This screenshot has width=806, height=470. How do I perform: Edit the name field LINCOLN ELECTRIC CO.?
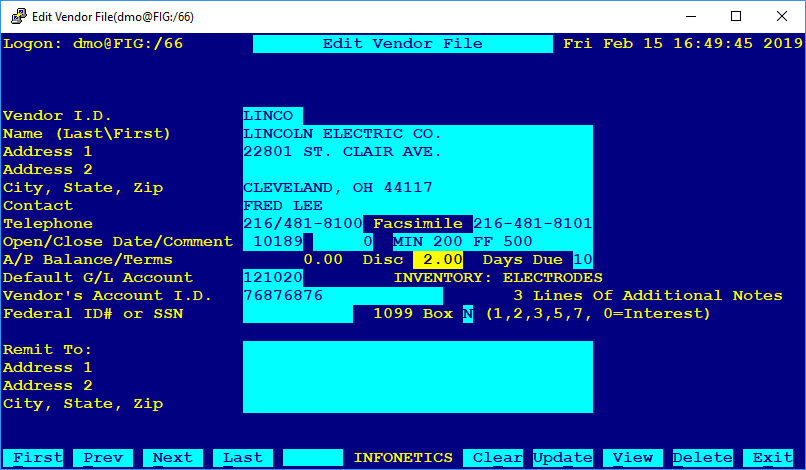[418, 134]
